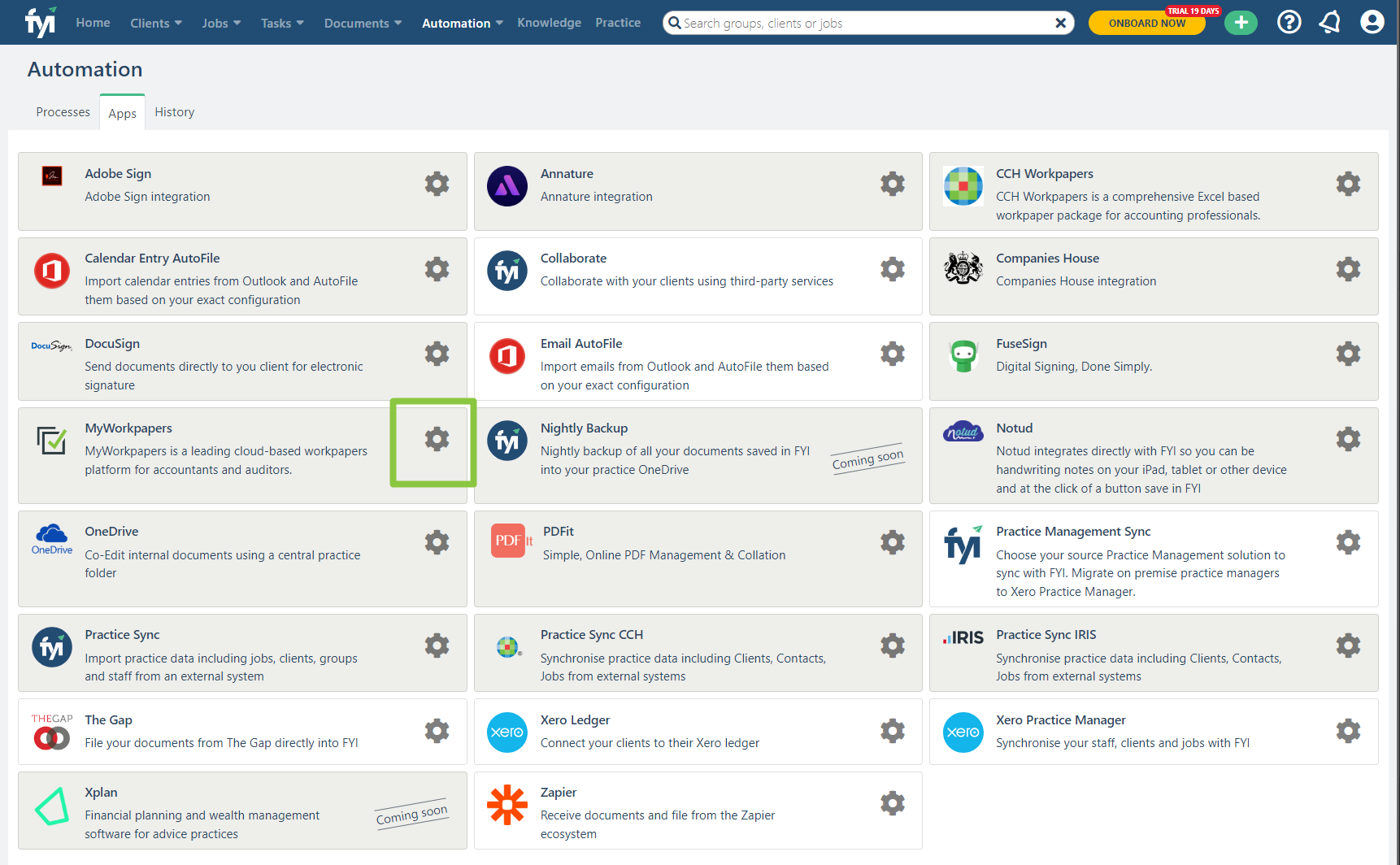The width and height of the screenshot is (1400, 865).
Task: Click the green plus create button
Action: [x=1241, y=23]
